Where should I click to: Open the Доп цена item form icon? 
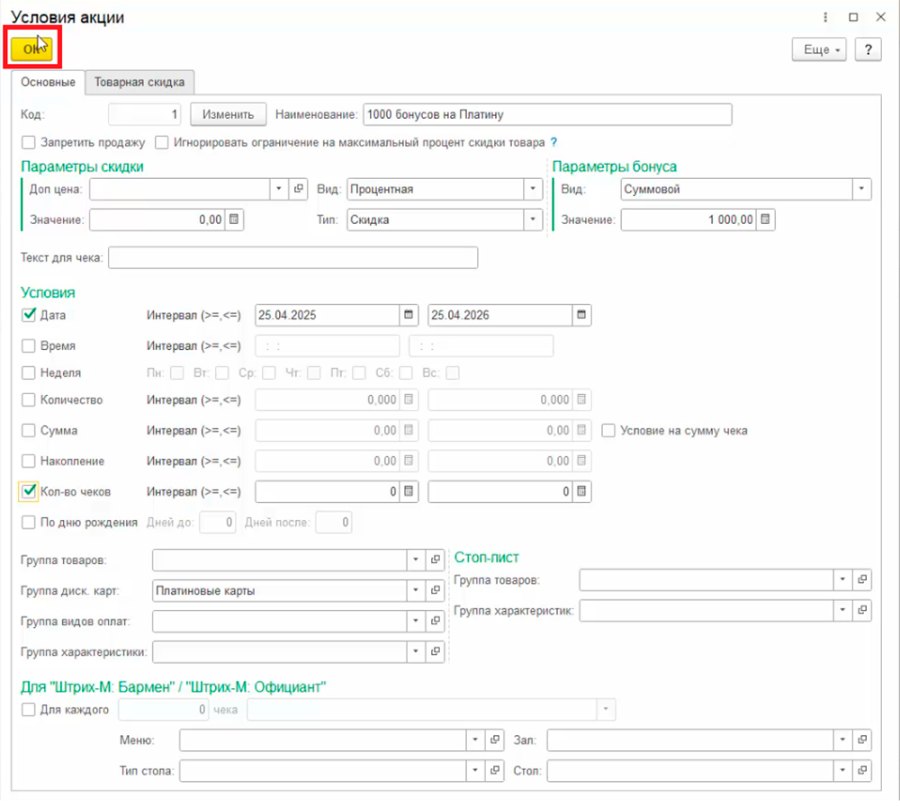click(x=298, y=189)
